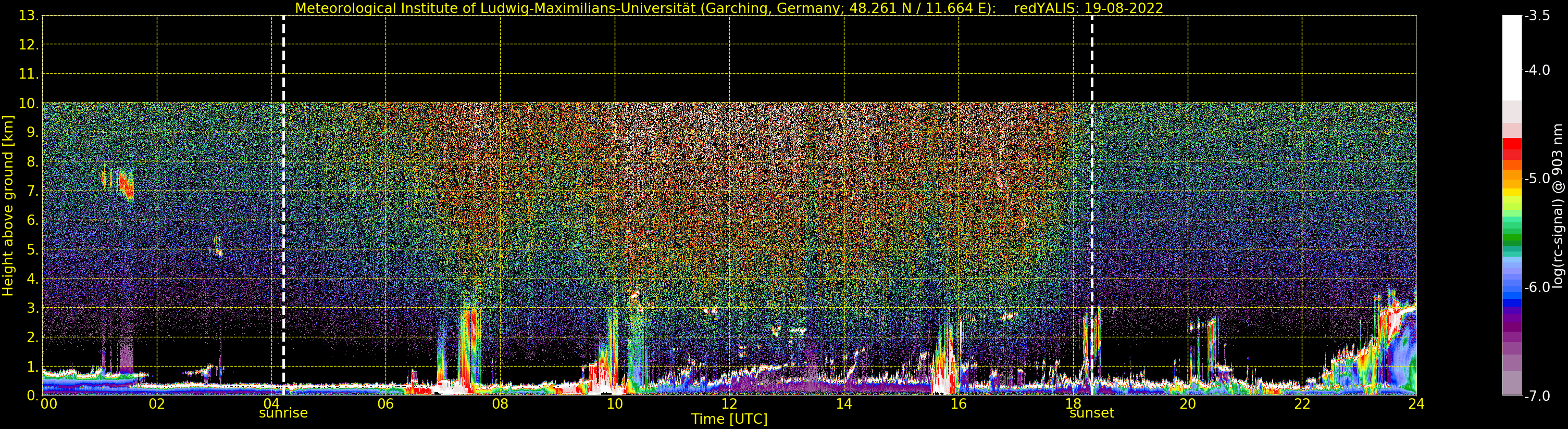Click the '00' tick on the time axis
The image size is (1568, 429).
[x=48, y=404]
